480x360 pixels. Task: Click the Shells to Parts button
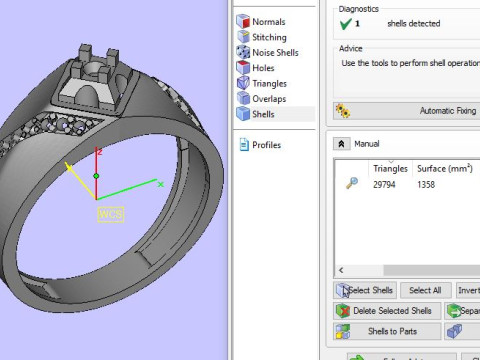tap(387, 331)
